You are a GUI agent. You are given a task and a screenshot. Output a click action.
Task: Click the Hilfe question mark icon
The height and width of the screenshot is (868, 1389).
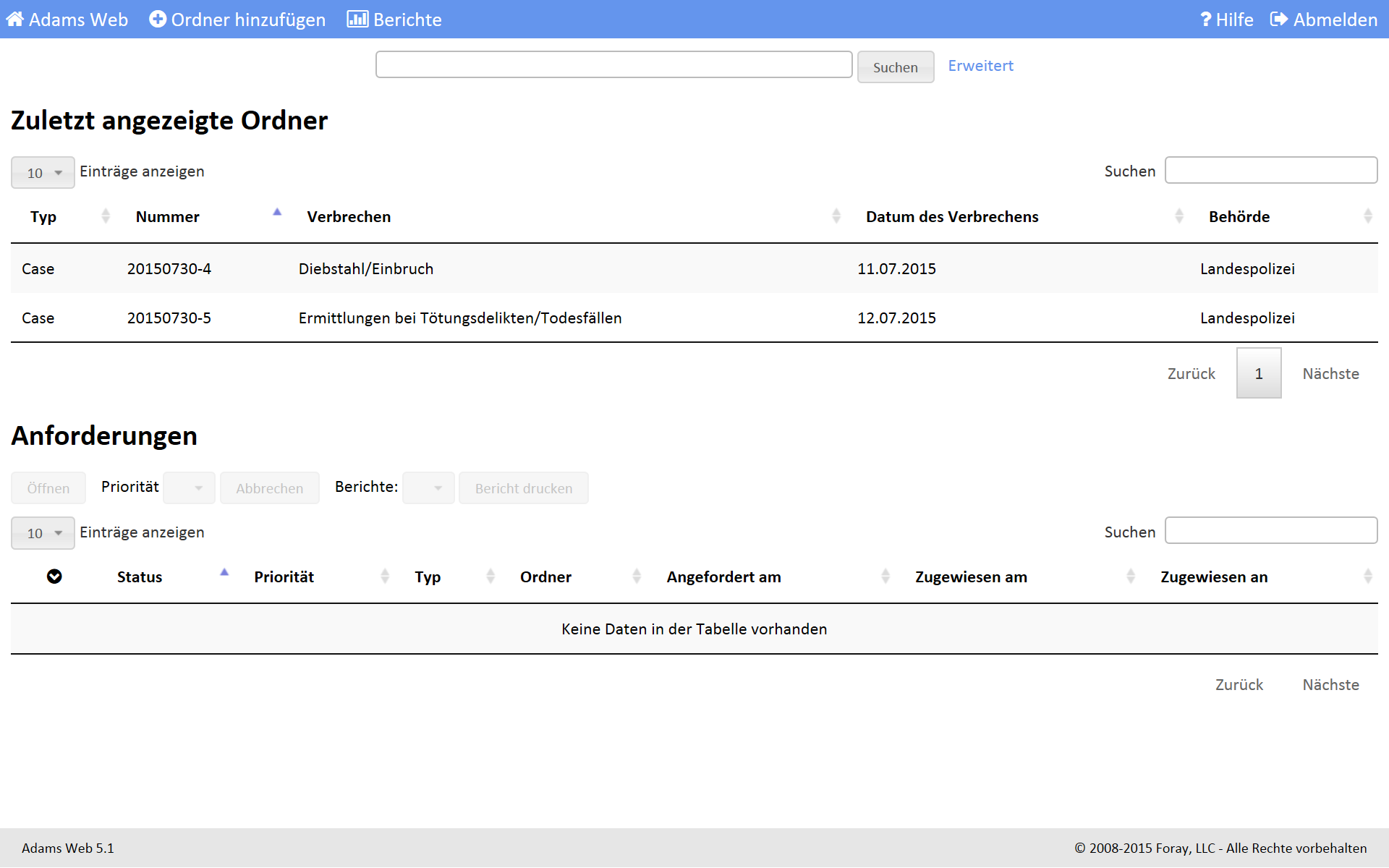click(x=1205, y=20)
